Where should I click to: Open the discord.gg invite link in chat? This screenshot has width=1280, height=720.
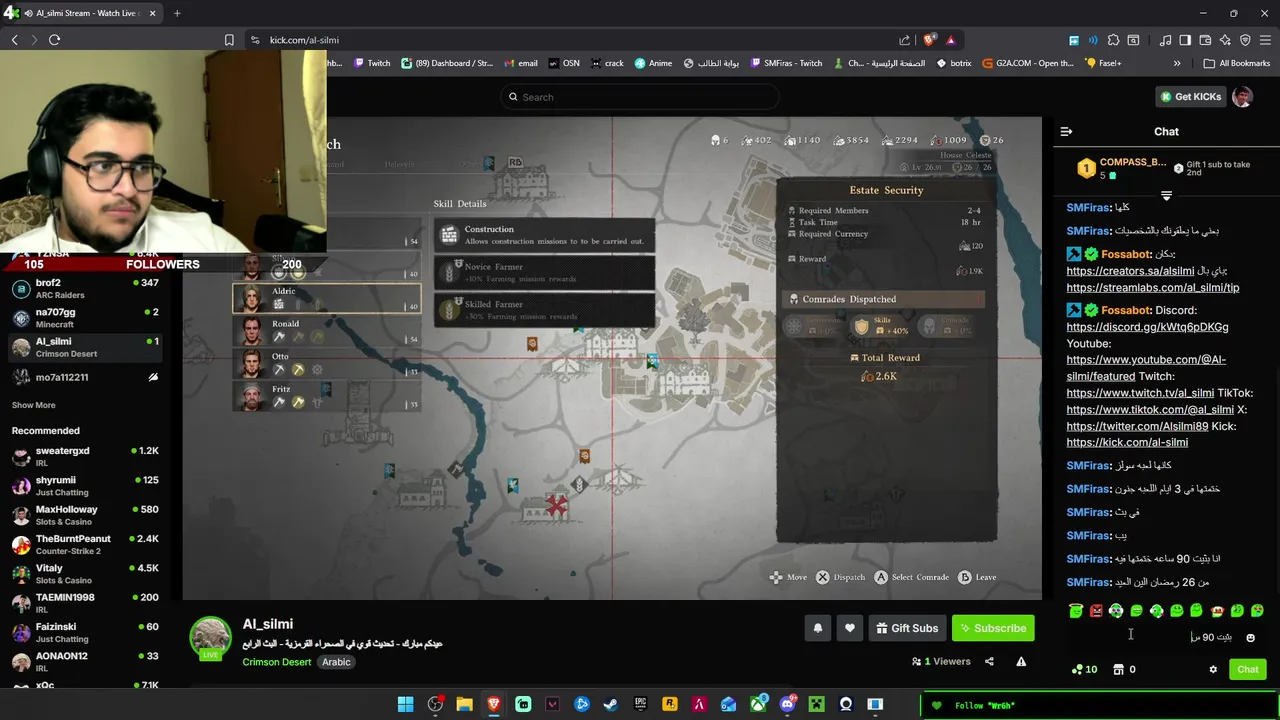pyautogui.click(x=1147, y=327)
